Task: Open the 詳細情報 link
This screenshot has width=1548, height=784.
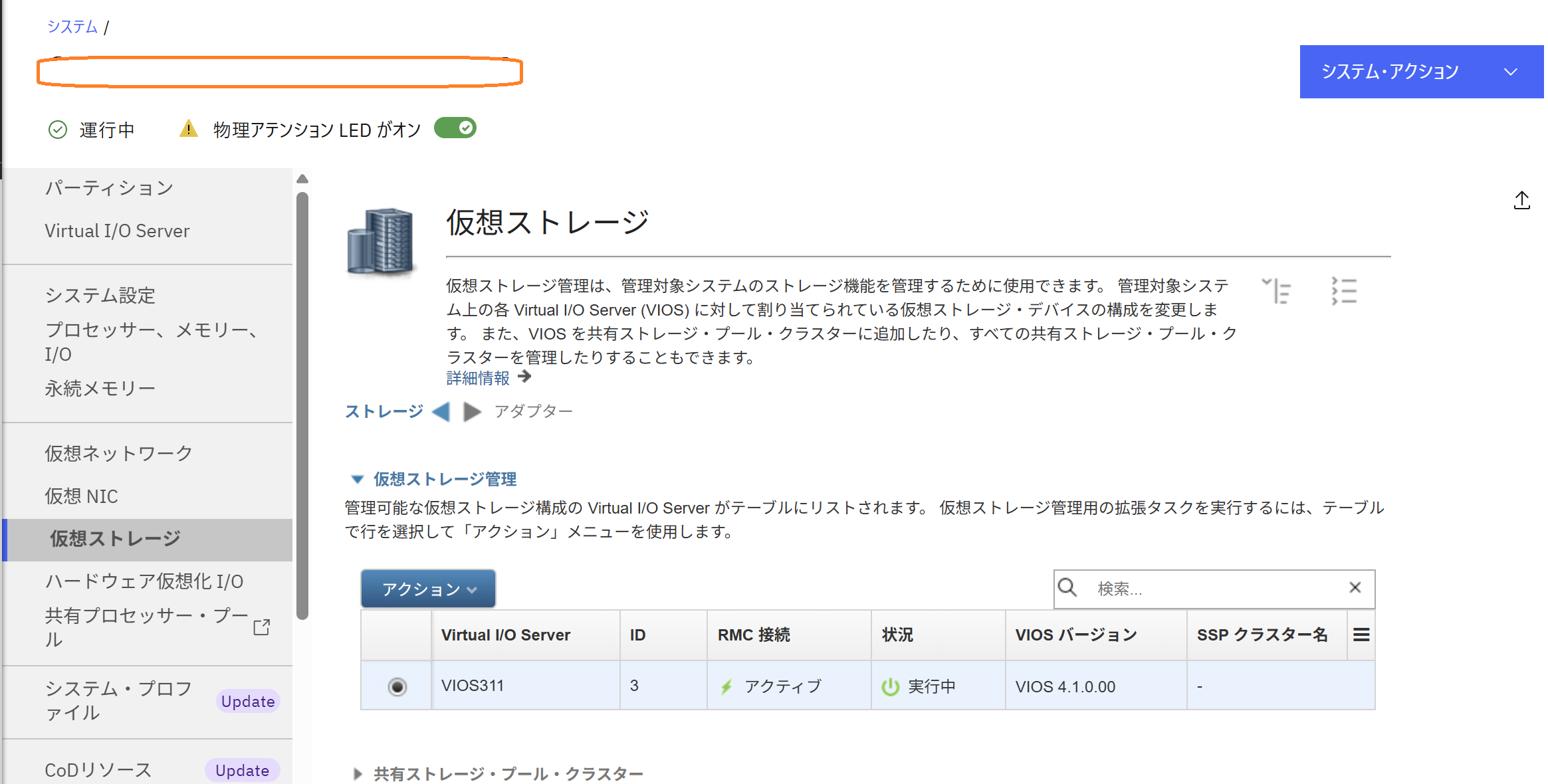Action: click(477, 377)
